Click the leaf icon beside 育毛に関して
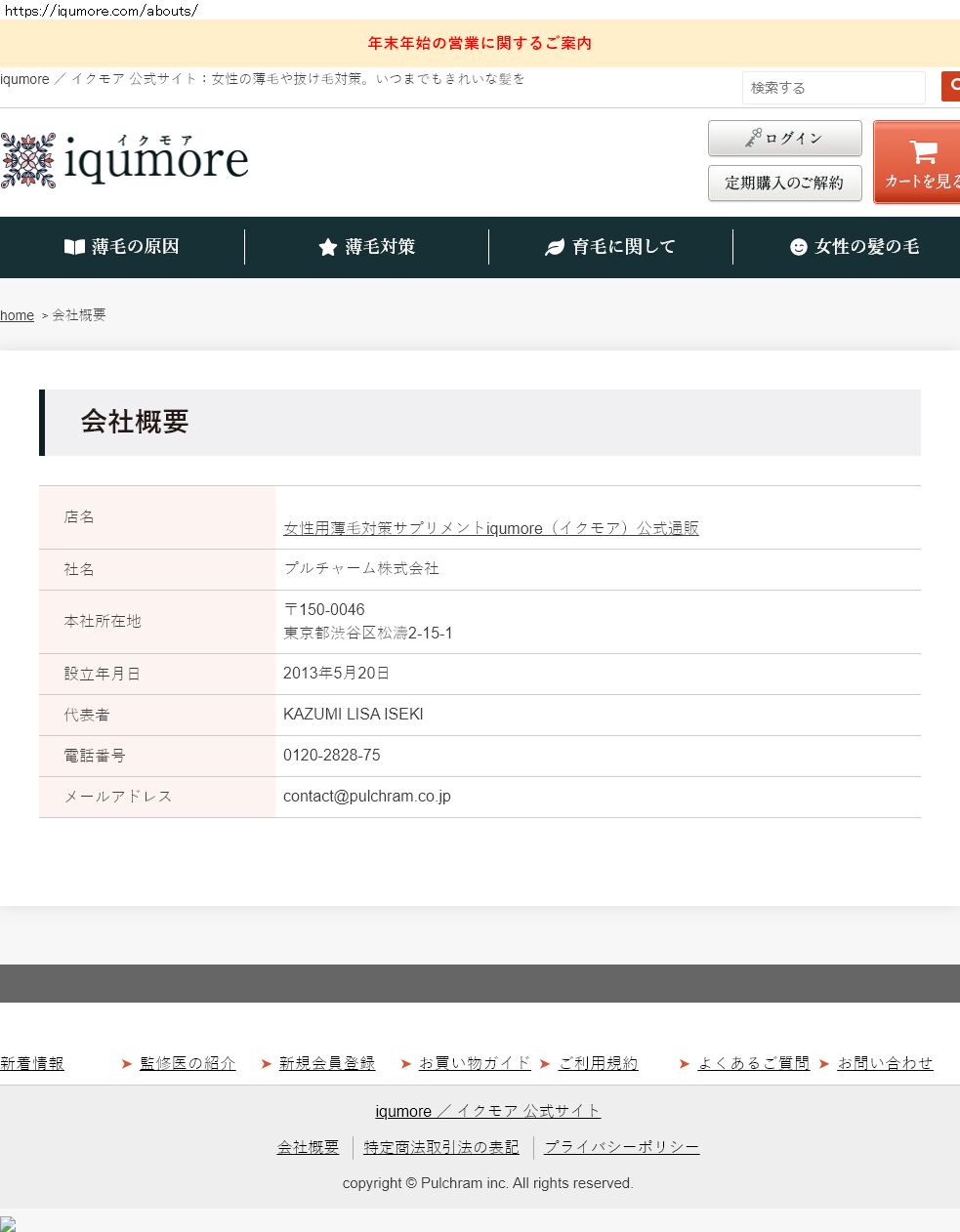 tap(555, 247)
